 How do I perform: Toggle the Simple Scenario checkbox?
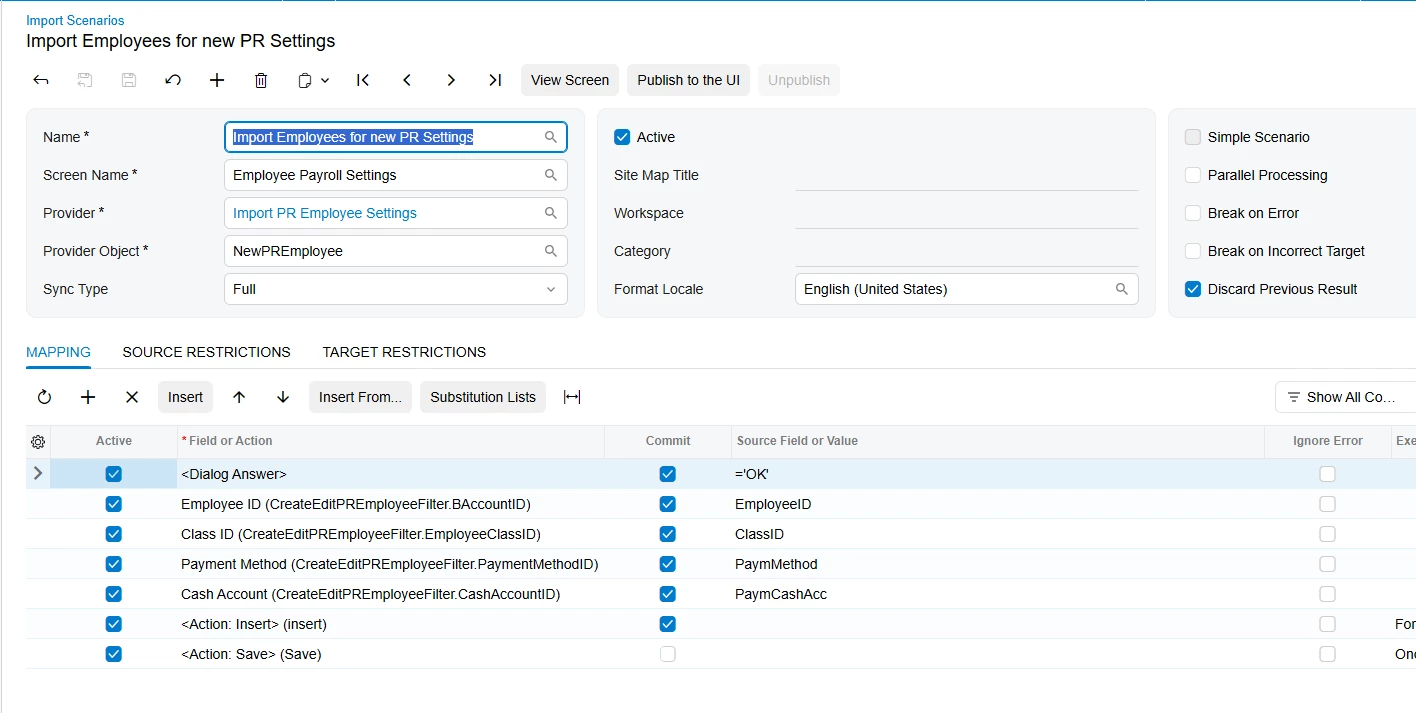1193,137
